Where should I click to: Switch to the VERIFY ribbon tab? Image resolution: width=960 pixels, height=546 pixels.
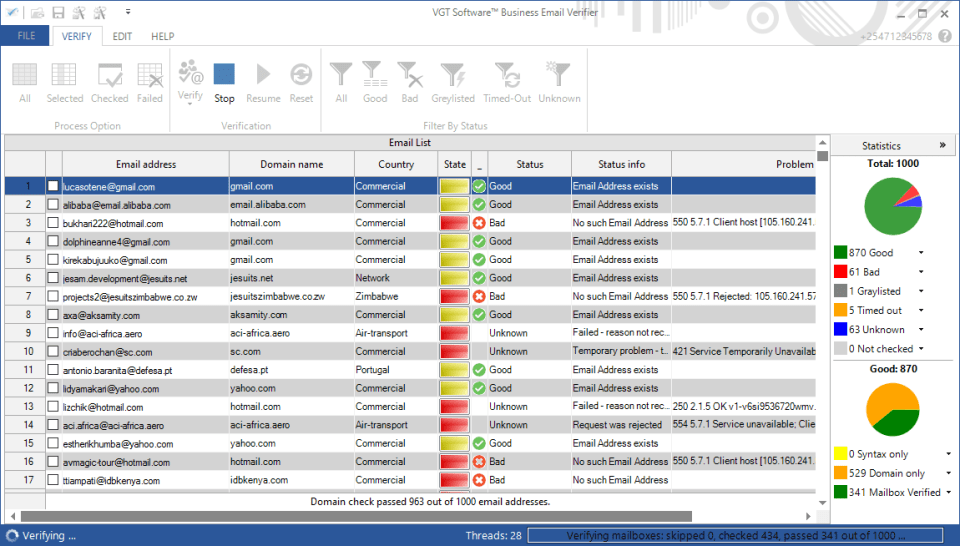point(77,36)
